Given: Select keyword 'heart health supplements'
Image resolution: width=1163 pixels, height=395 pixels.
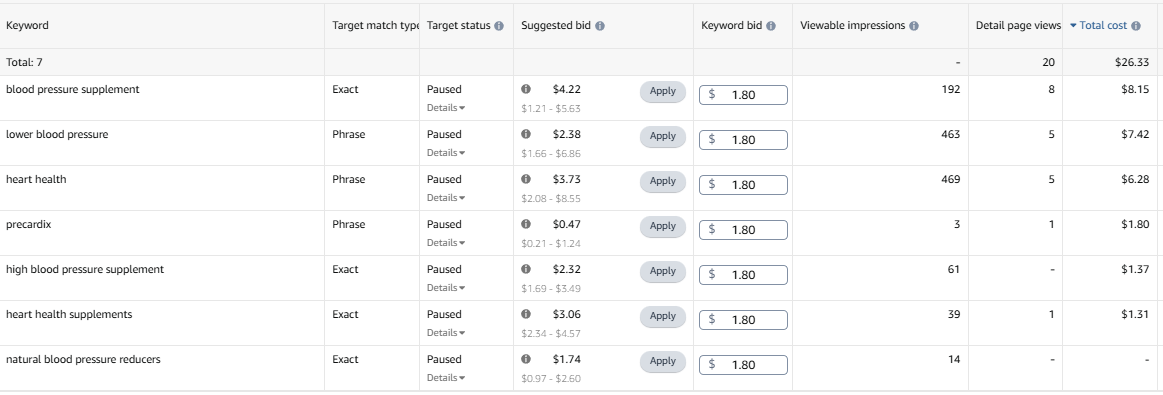Looking at the screenshot, I should pyautogui.click(x=69, y=314).
